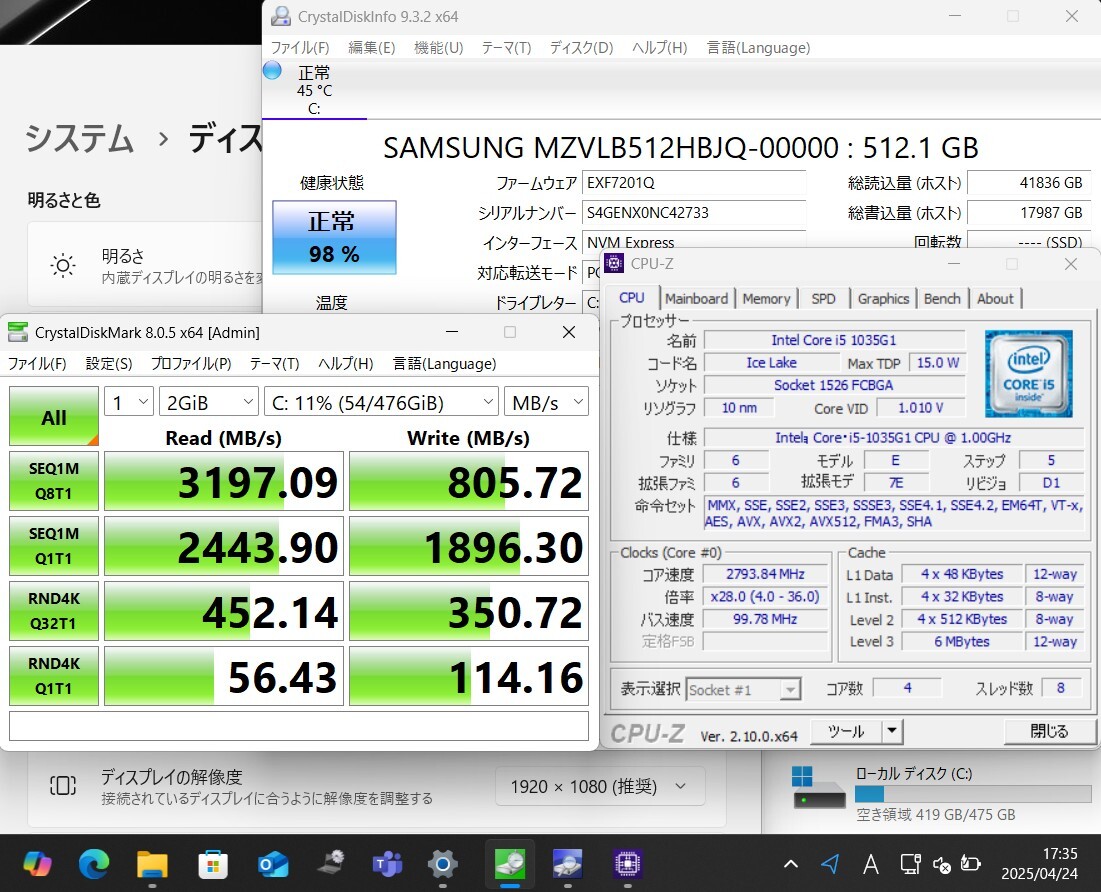The width and height of the screenshot is (1101, 892).
Task: Switch to Bench tab in CPU-Z
Action: (x=942, y=299)
